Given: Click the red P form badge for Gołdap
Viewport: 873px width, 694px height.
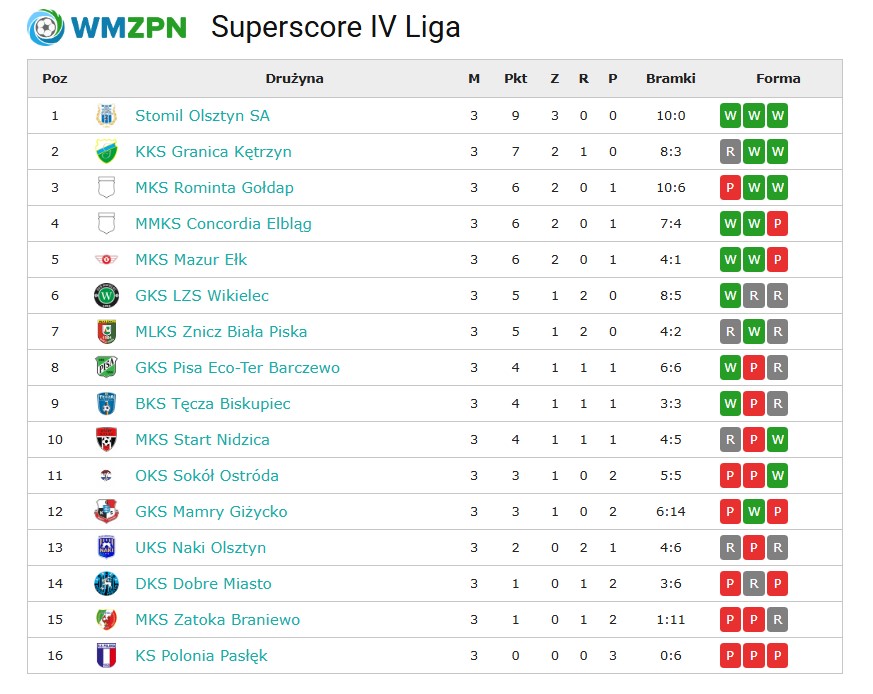Looking at the screenshot, I should [x=730, y=188].
